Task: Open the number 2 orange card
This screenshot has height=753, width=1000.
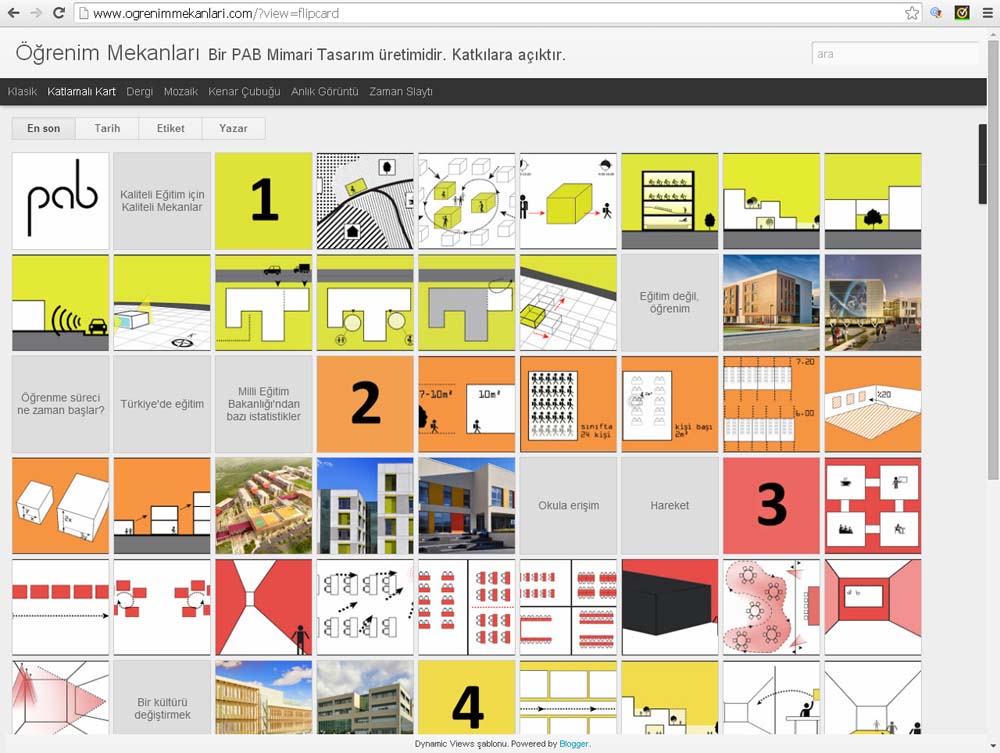Action: tap(365, 404)
